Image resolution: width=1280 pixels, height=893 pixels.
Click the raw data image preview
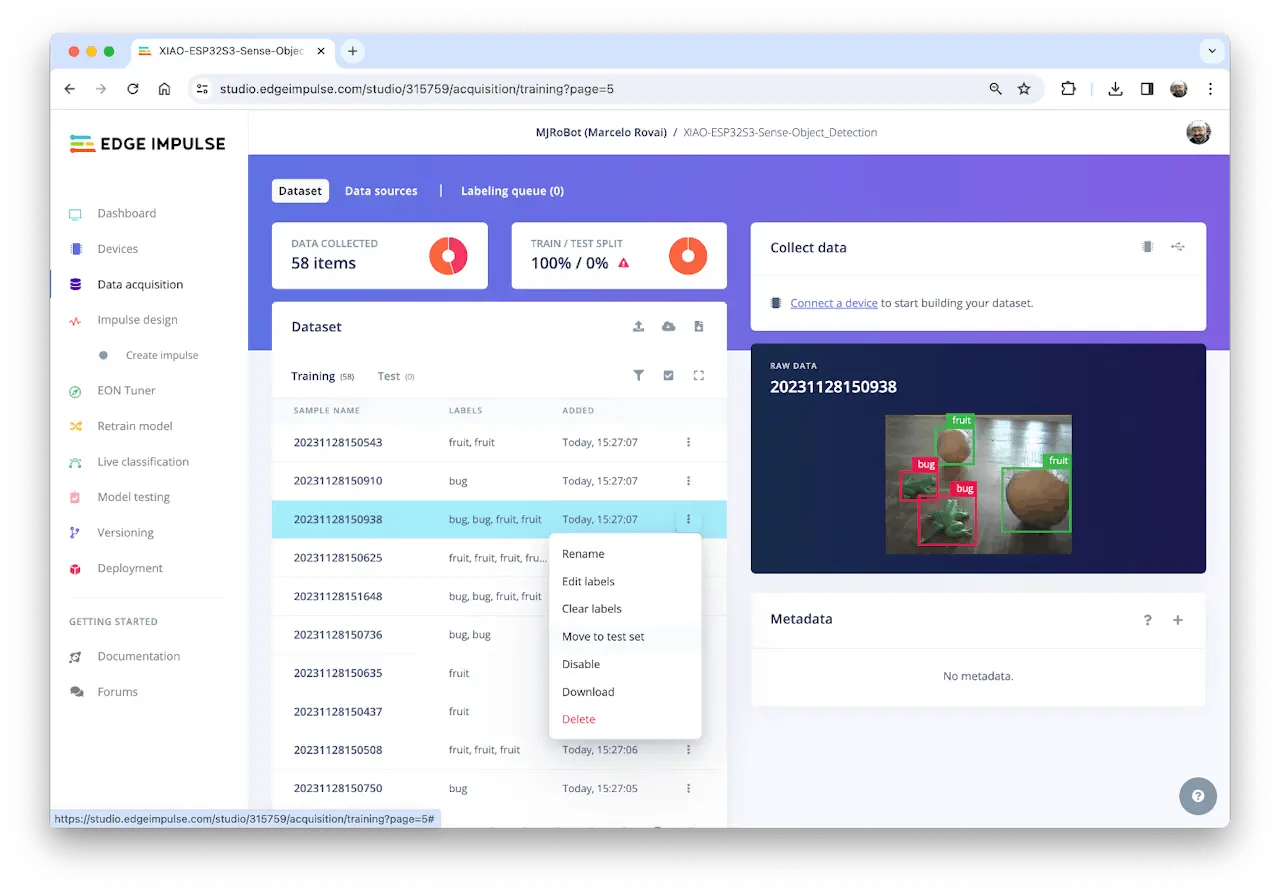pyautogui.click(x=978, y=484)
